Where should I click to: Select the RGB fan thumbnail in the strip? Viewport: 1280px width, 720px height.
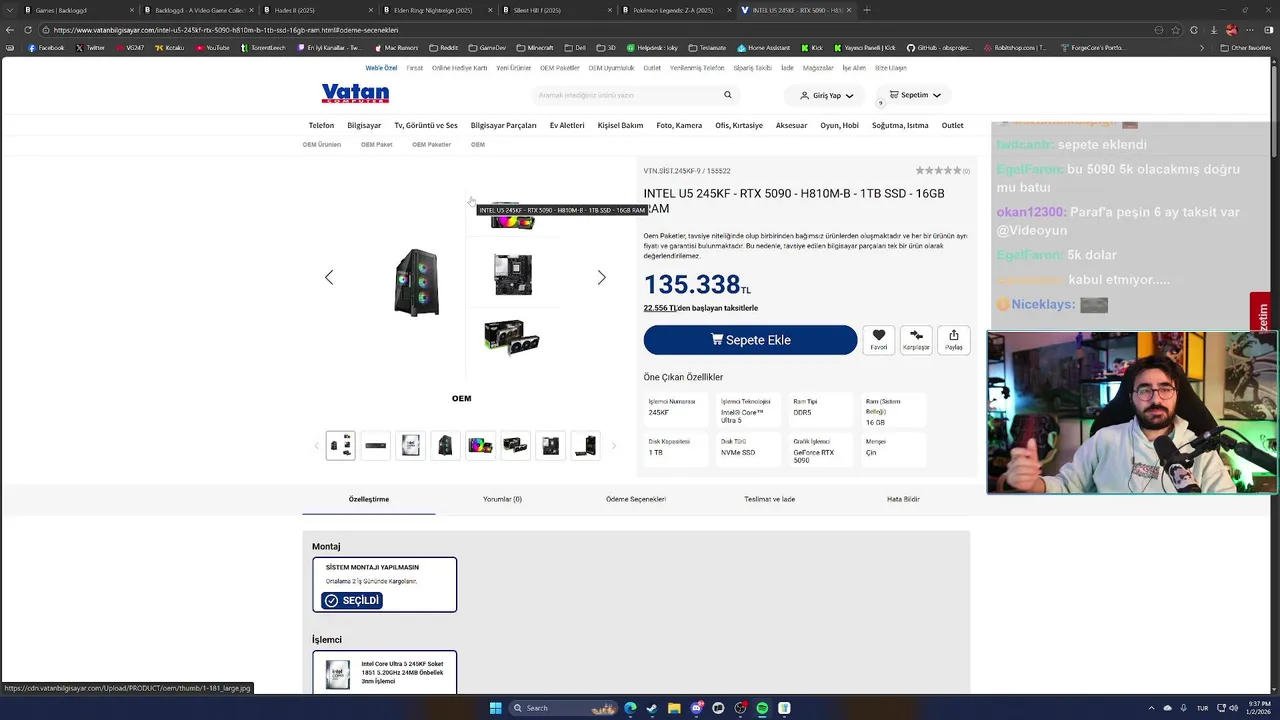[x=480, y=445]
